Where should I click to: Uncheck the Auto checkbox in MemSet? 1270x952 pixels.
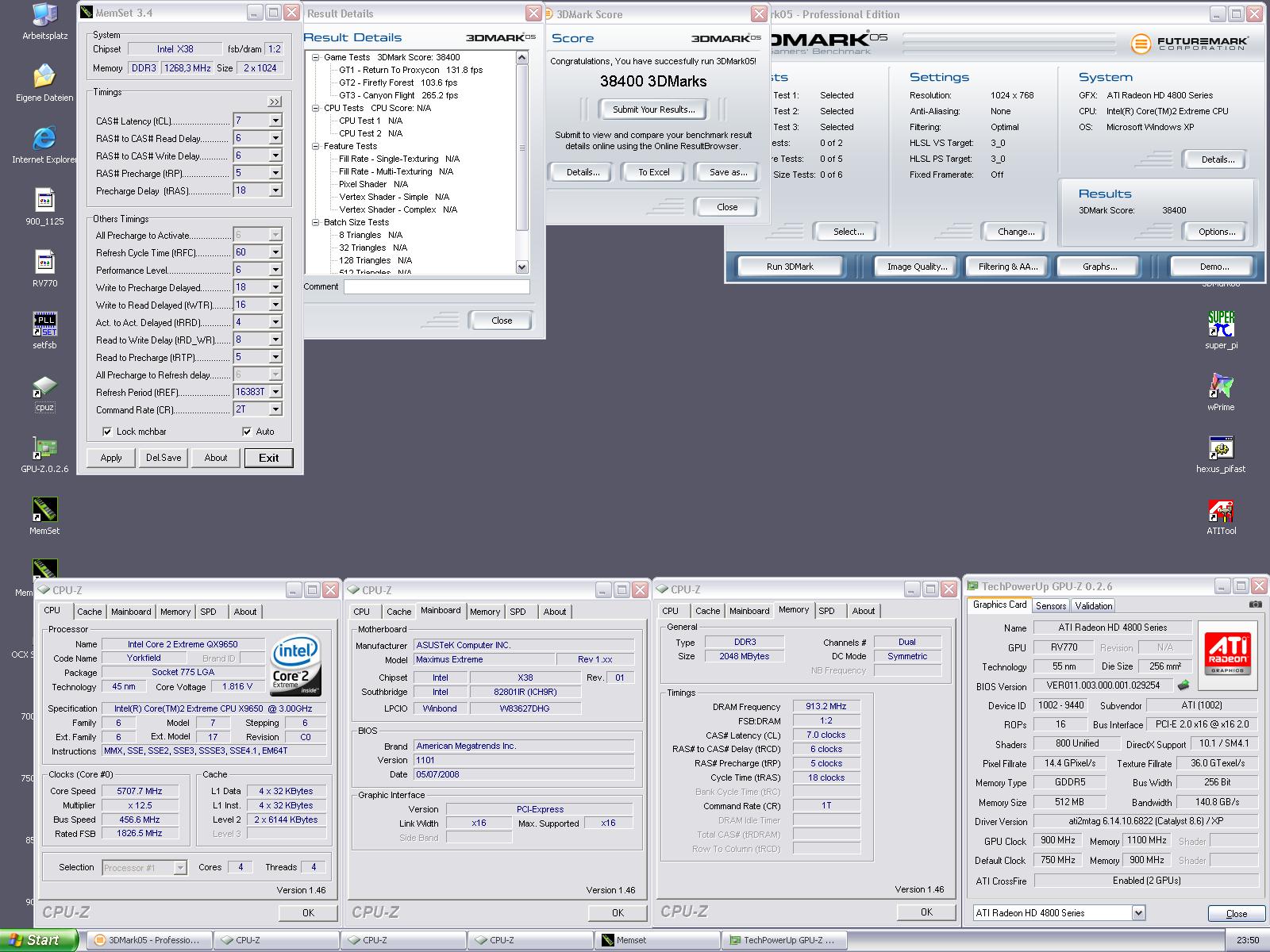247,432
